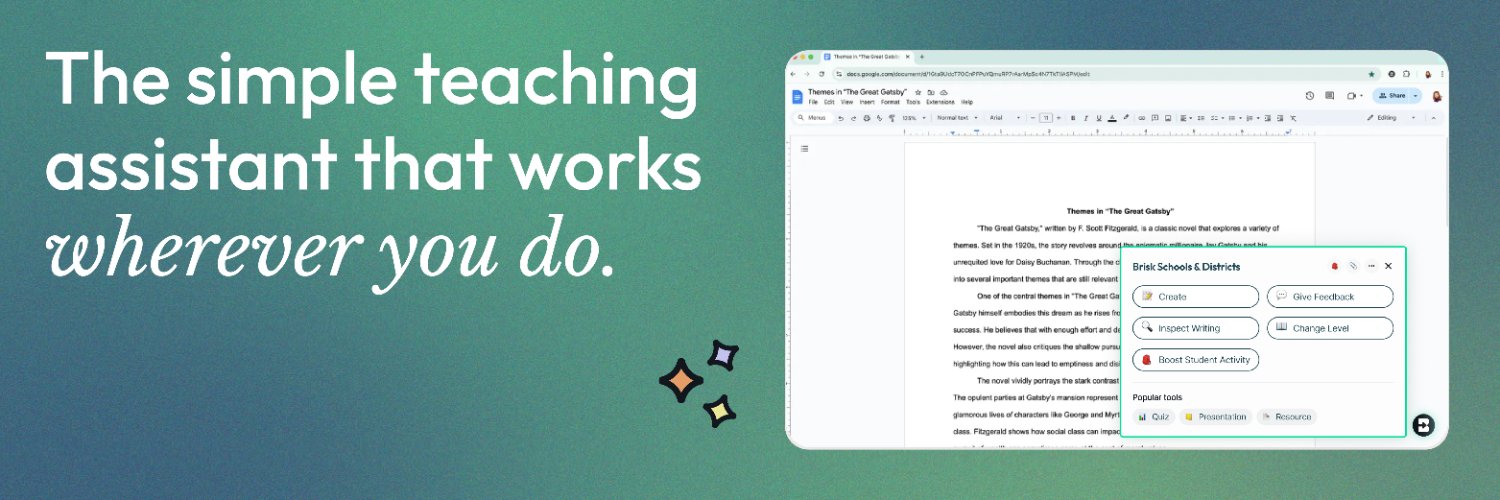Toggle bold formatting
Screen dimensions: 1500x500
point(1073,118)
